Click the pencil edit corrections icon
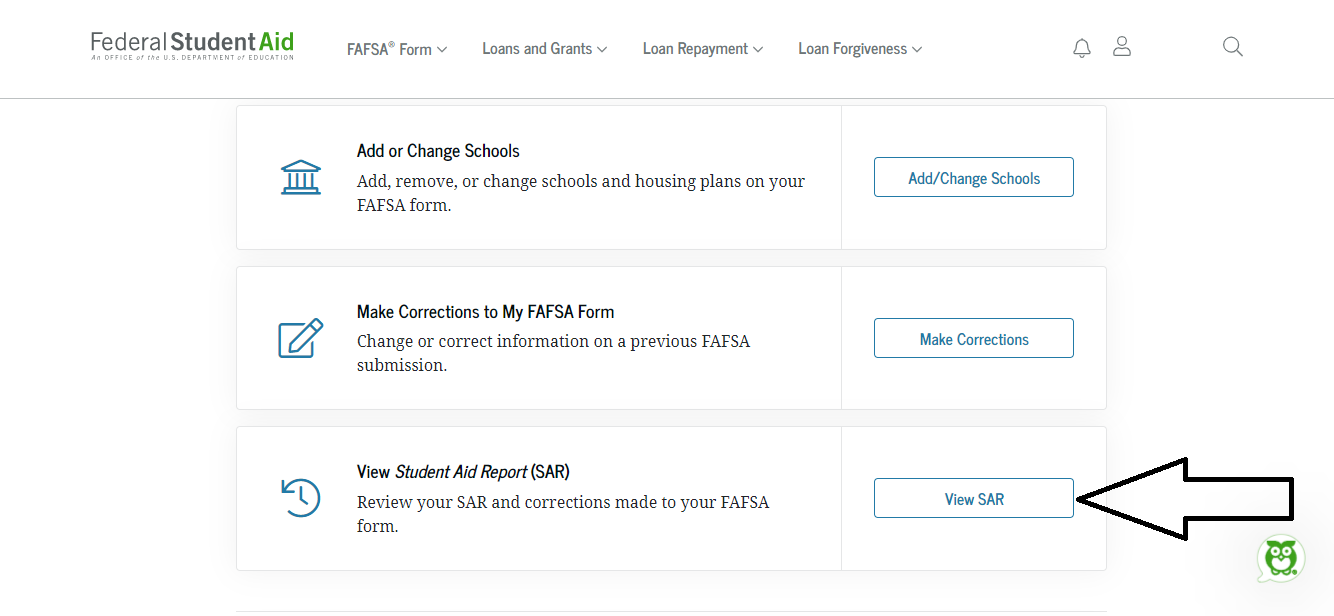The width and height of the screenshot is (1334, 616). (x=301, y=338)
